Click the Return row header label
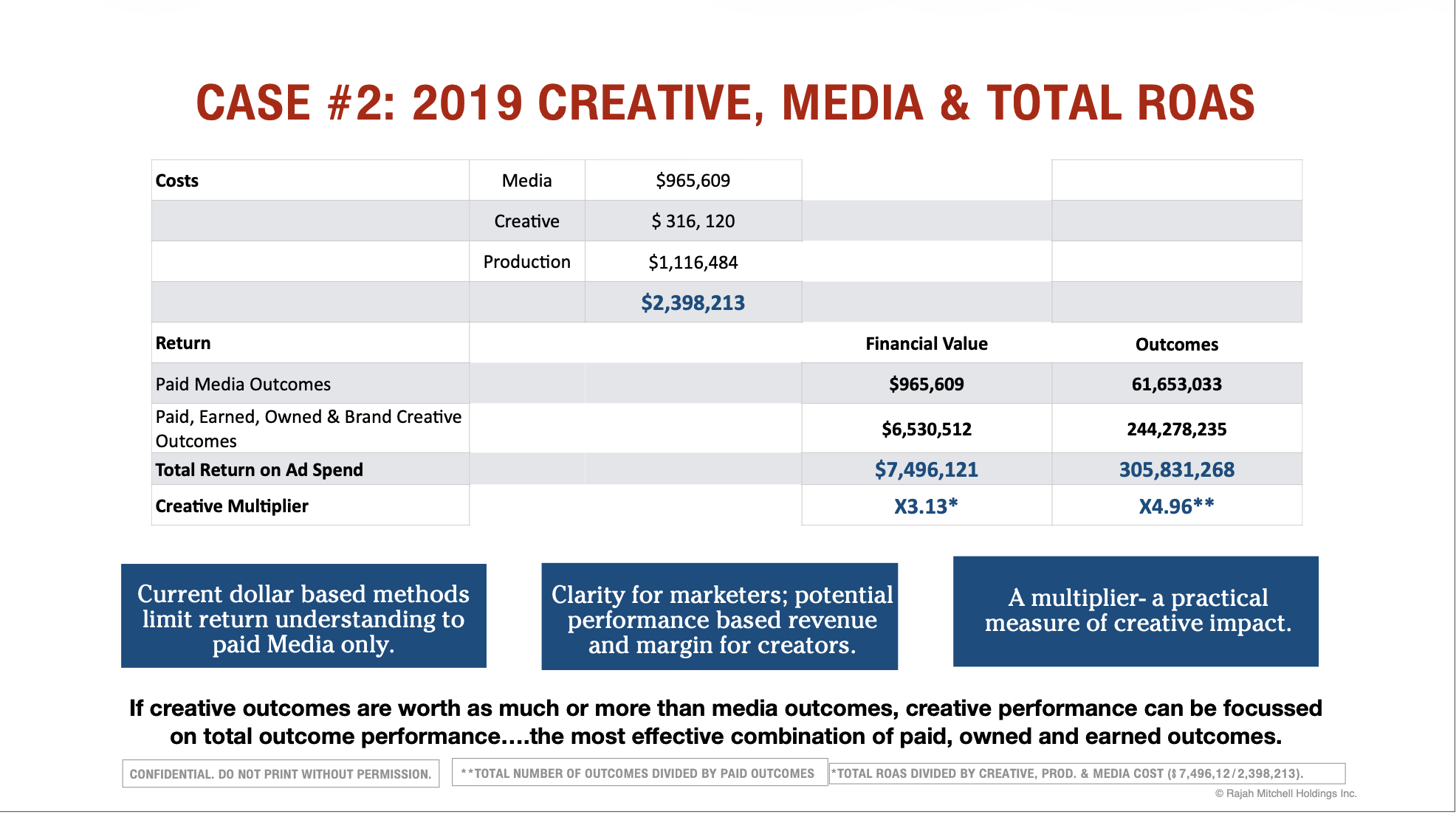The height and width of the screenshot is (831, 1456). point(182,342)
